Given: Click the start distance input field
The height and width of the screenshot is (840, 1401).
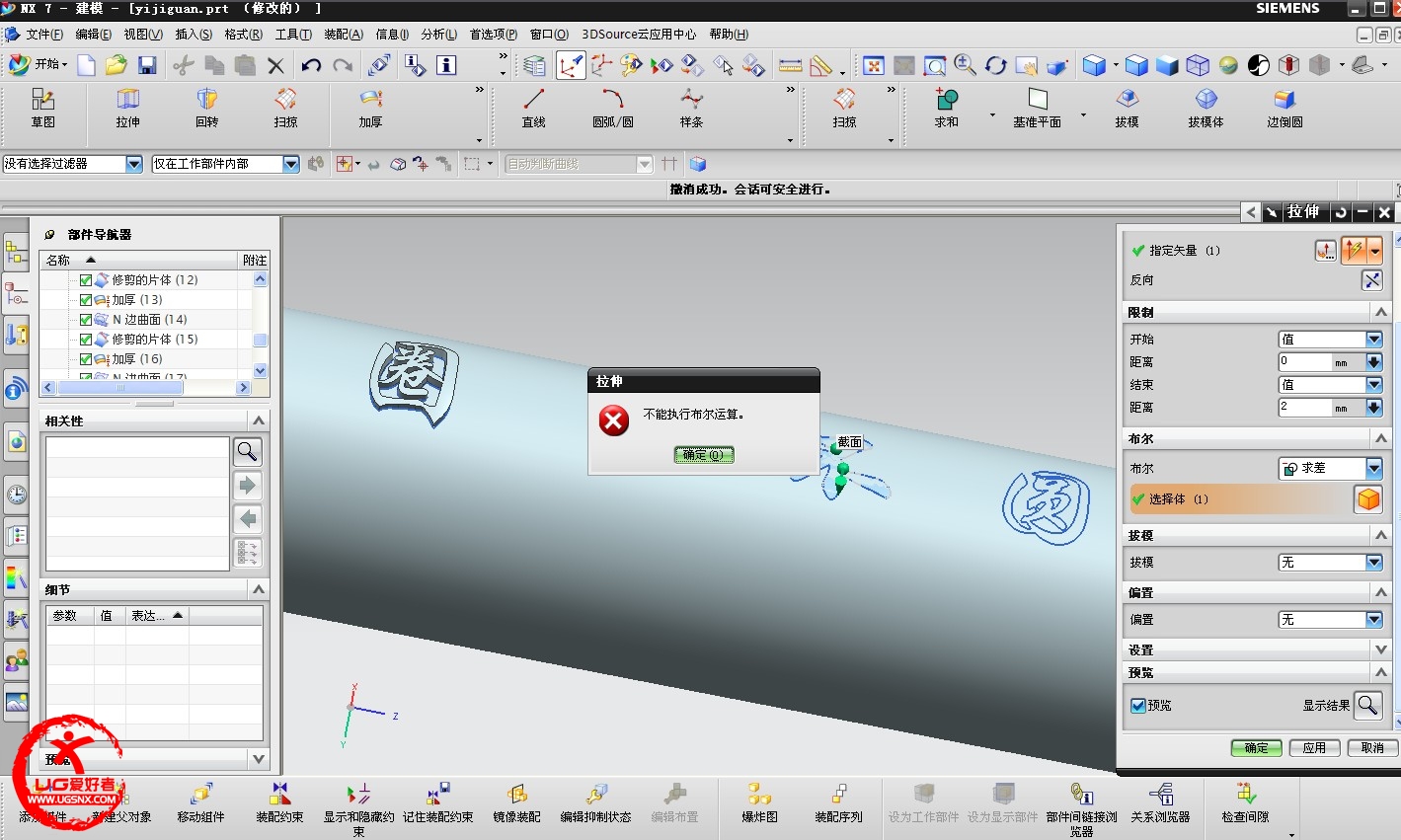Looking at the screenshot, I should pyautogui.click(x=1305, y=362).
